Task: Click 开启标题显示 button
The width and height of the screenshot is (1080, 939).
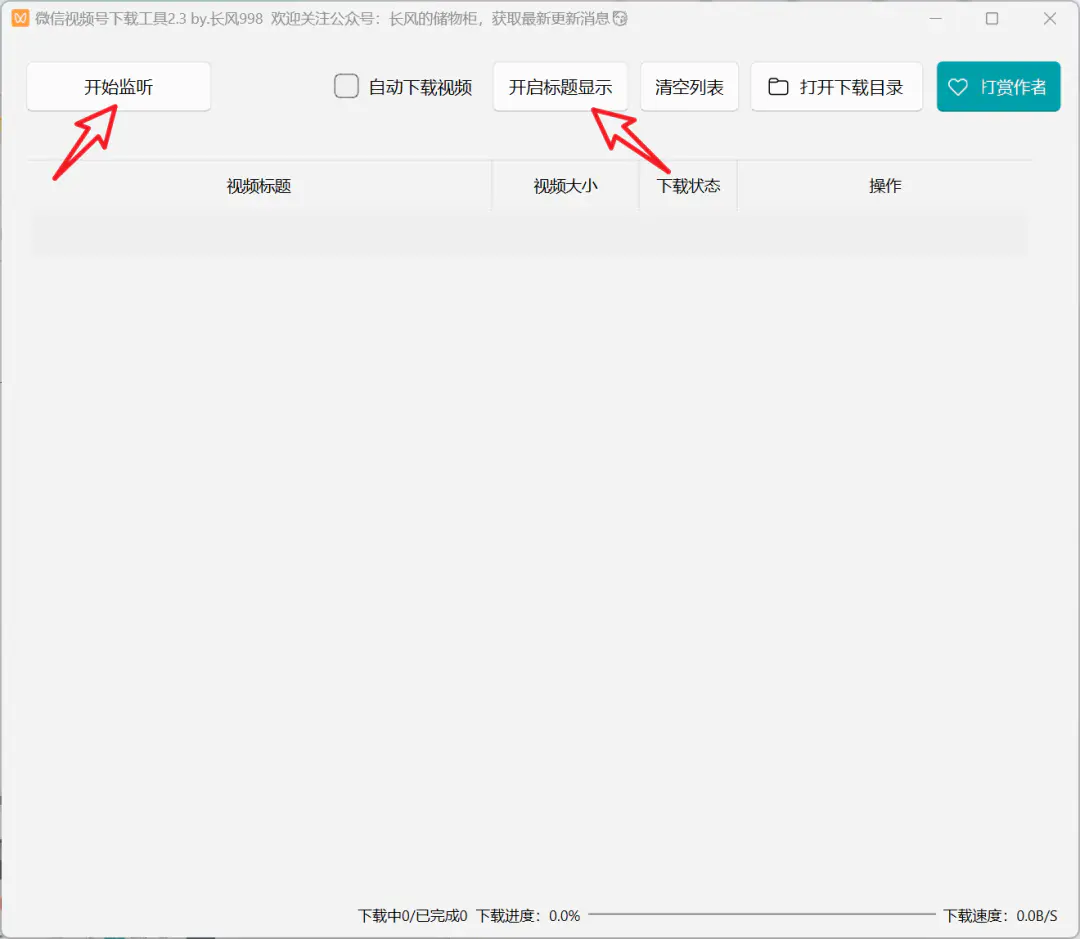Action: tap(560, 87)
